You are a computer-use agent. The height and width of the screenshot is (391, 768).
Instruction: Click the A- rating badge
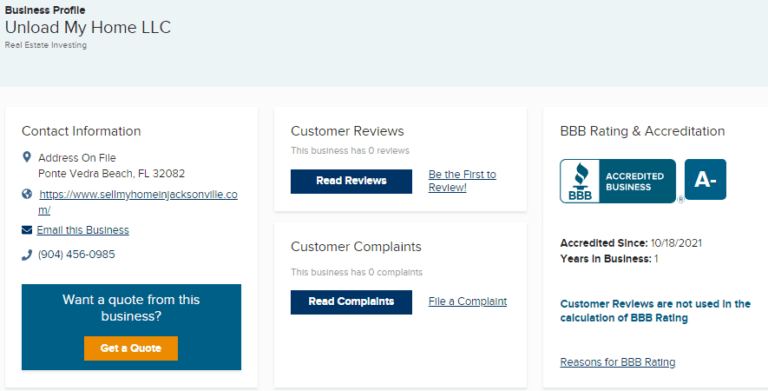point(705,179)
